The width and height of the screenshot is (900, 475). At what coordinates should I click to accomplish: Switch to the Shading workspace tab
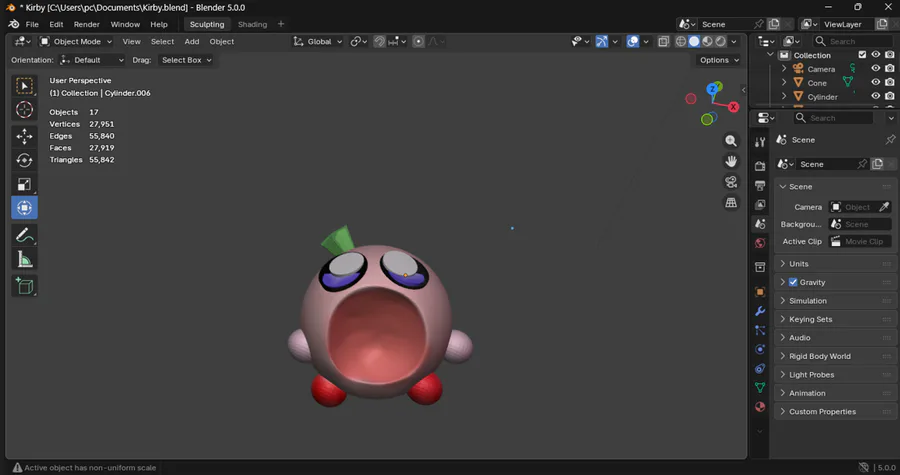[253, 24]
